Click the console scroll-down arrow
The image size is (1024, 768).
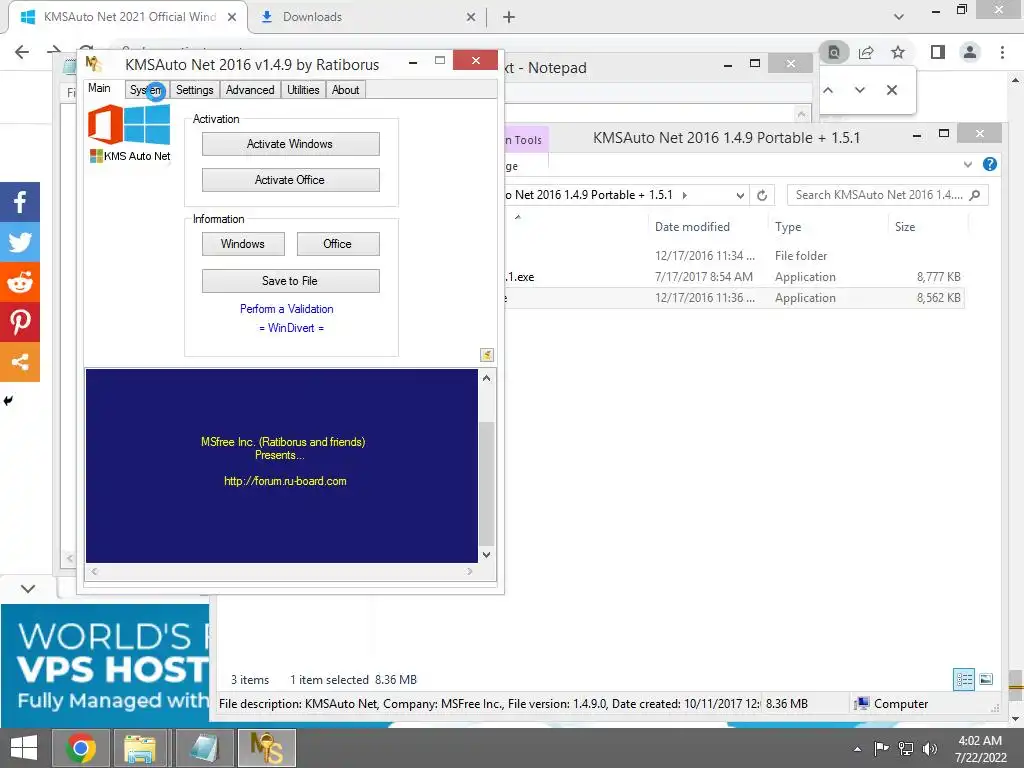[x=487, y=555]
